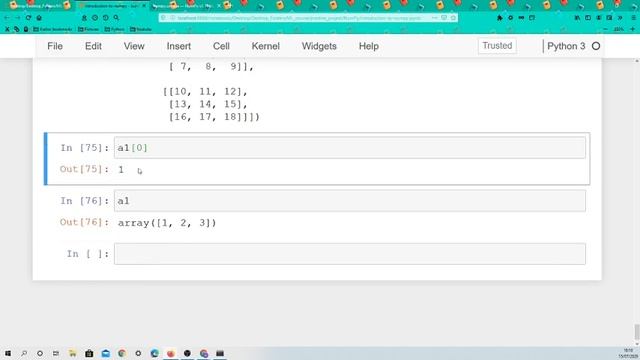
Task: Click into the a1[0] code cell
Action: [349, 148]
